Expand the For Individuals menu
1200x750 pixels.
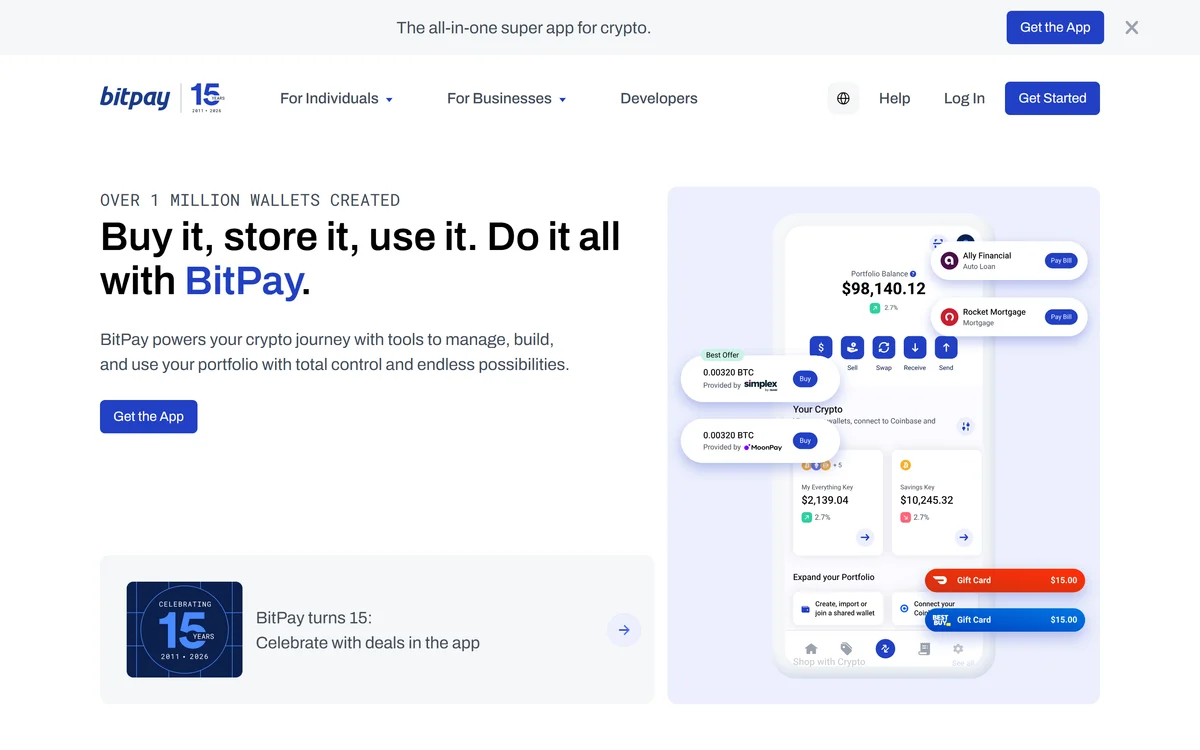coord(336,98)
